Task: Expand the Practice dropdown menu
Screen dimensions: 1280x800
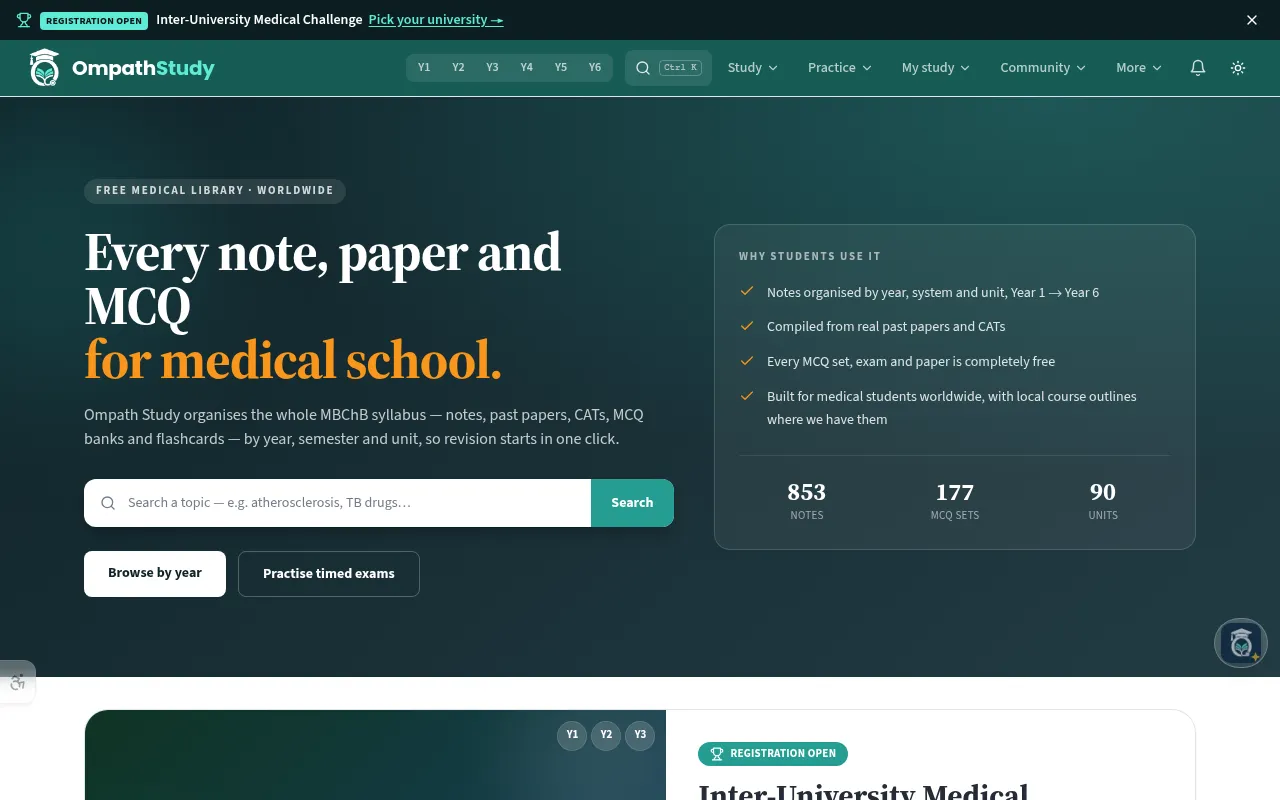Action: (840, 68)
